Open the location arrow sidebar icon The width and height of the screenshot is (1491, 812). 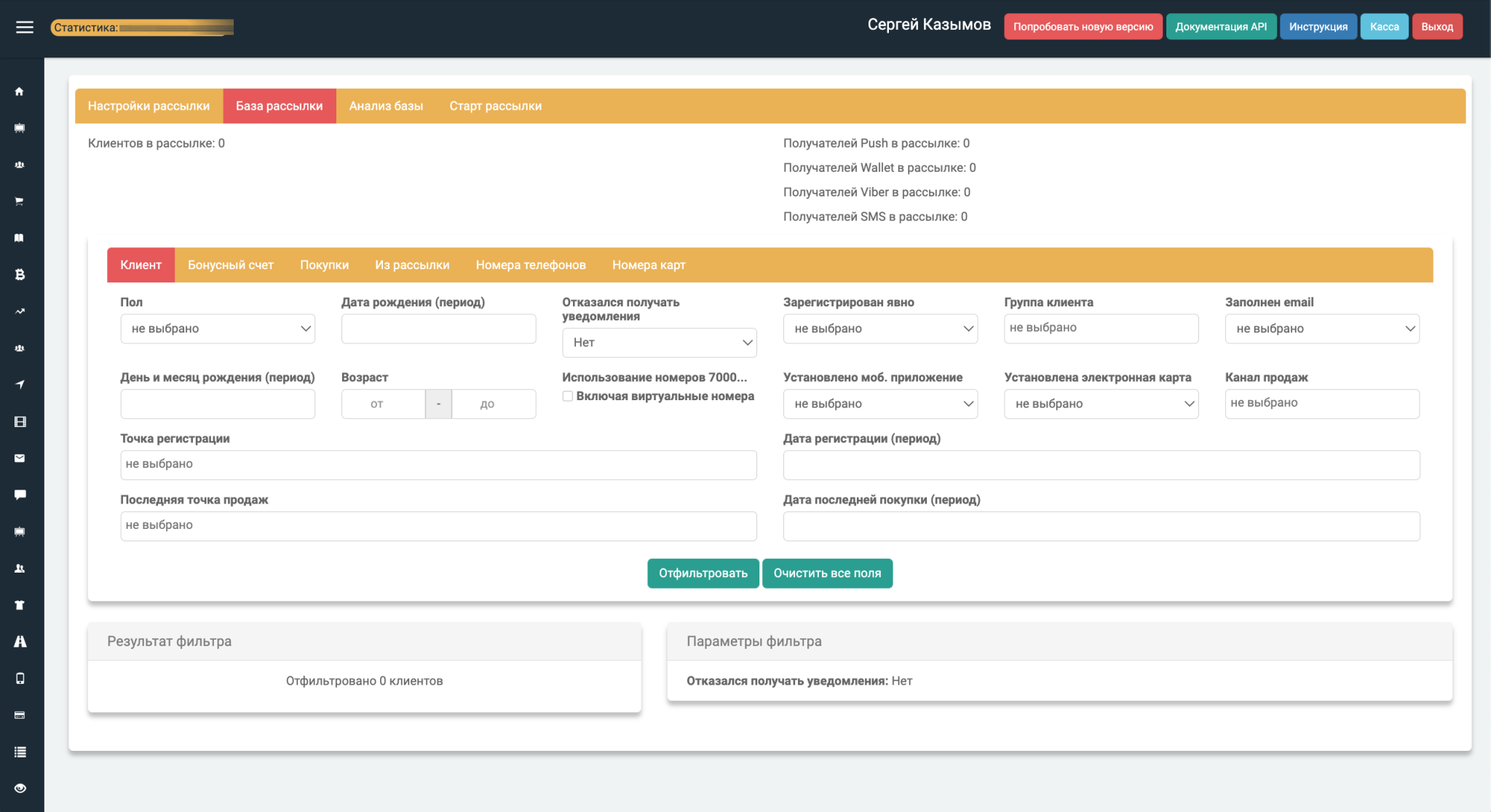(20, 385)
